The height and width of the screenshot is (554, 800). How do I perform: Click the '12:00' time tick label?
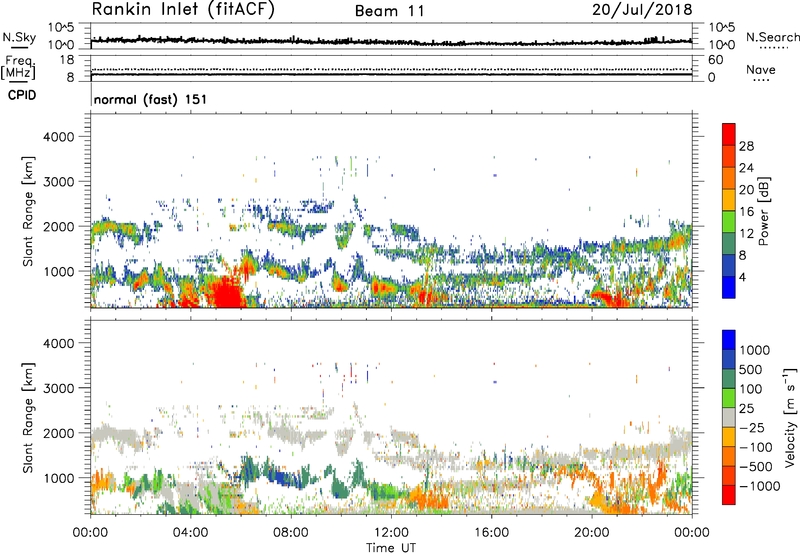(391, 533)
